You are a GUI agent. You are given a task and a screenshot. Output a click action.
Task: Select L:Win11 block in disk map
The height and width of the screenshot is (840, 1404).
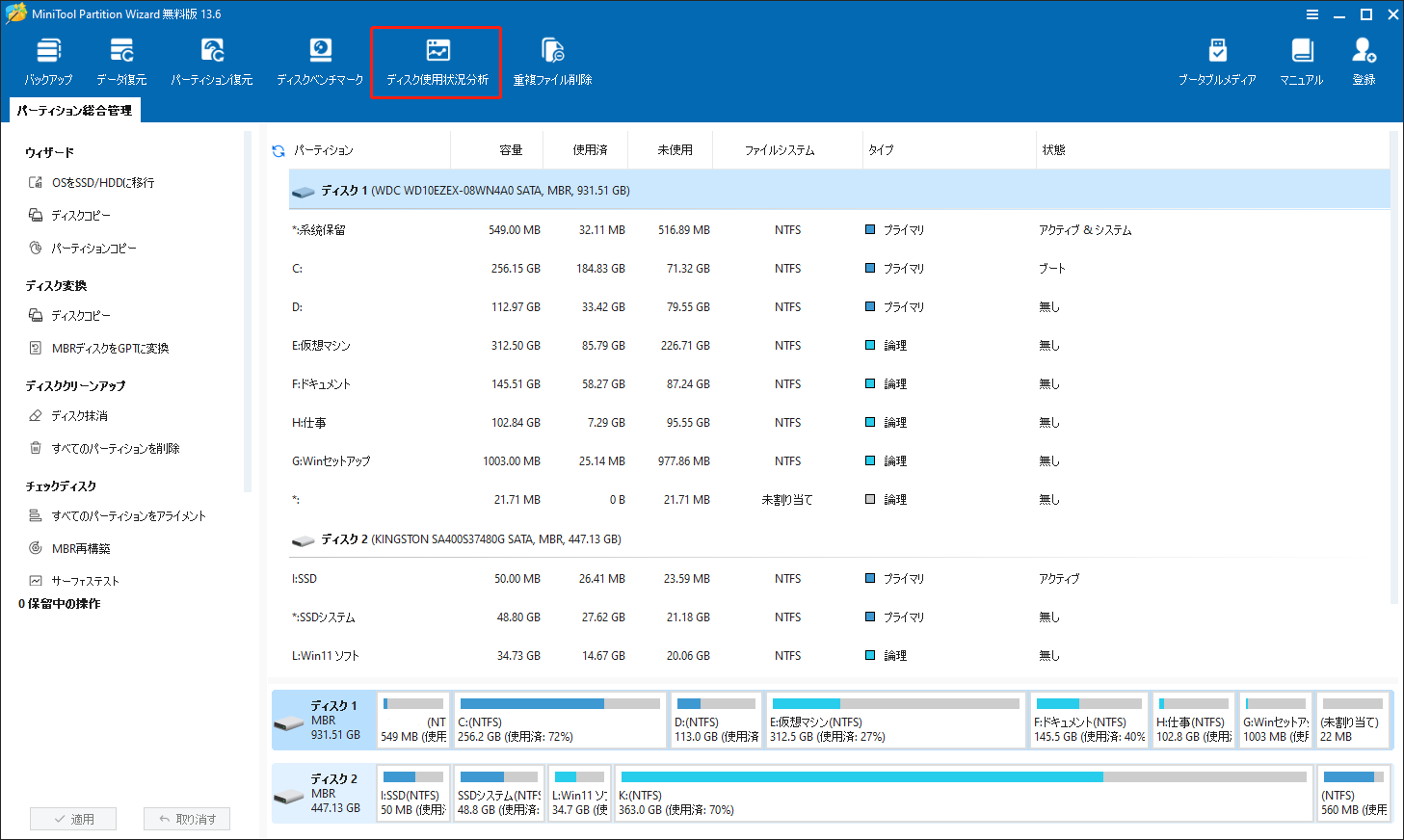coord(579,793)
